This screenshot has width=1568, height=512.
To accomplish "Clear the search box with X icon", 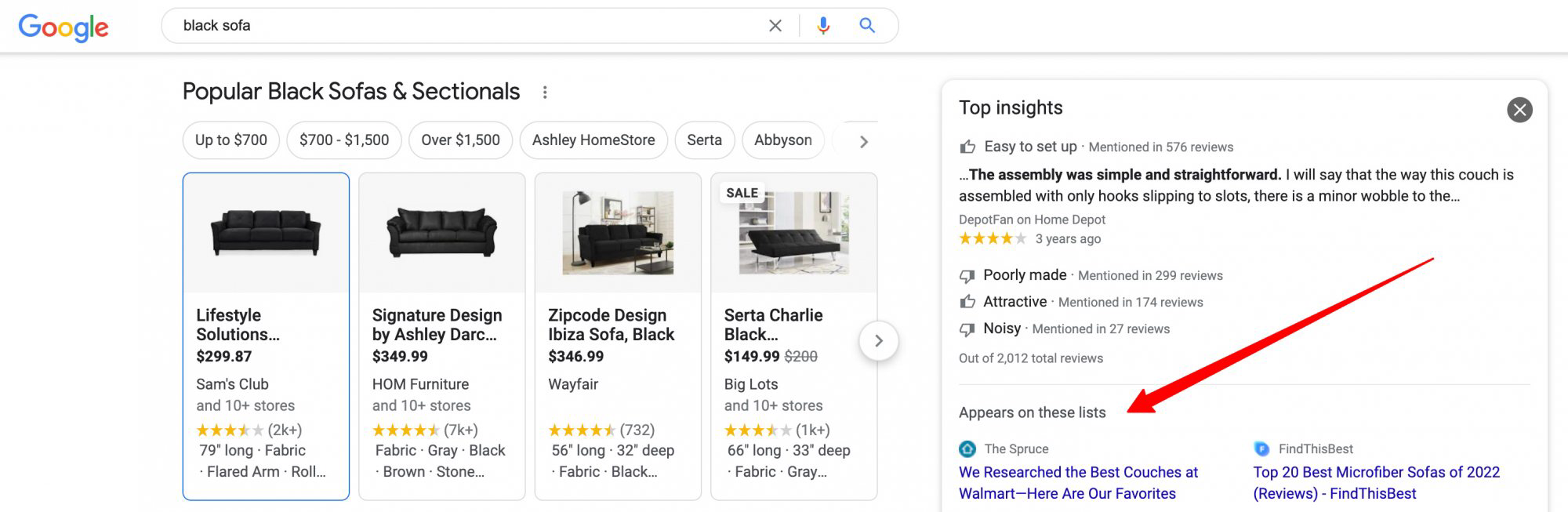I will [775, 26].
